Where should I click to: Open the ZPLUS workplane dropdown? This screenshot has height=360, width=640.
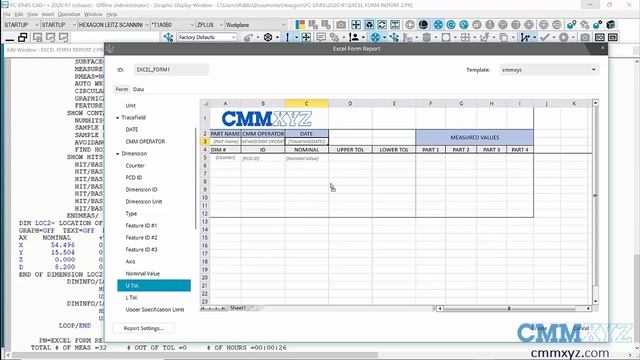pyautogui.click(x=221, y=25)
